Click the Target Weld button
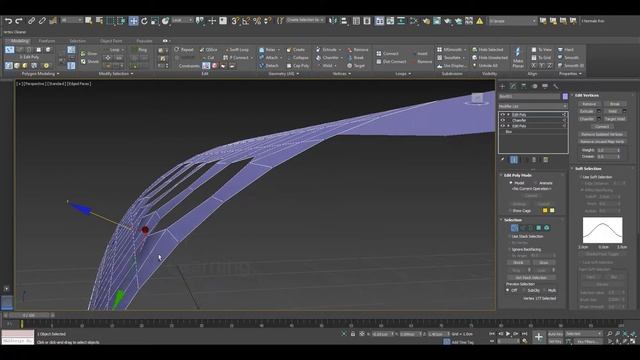The image size is (640, 360). click(615, 119)
